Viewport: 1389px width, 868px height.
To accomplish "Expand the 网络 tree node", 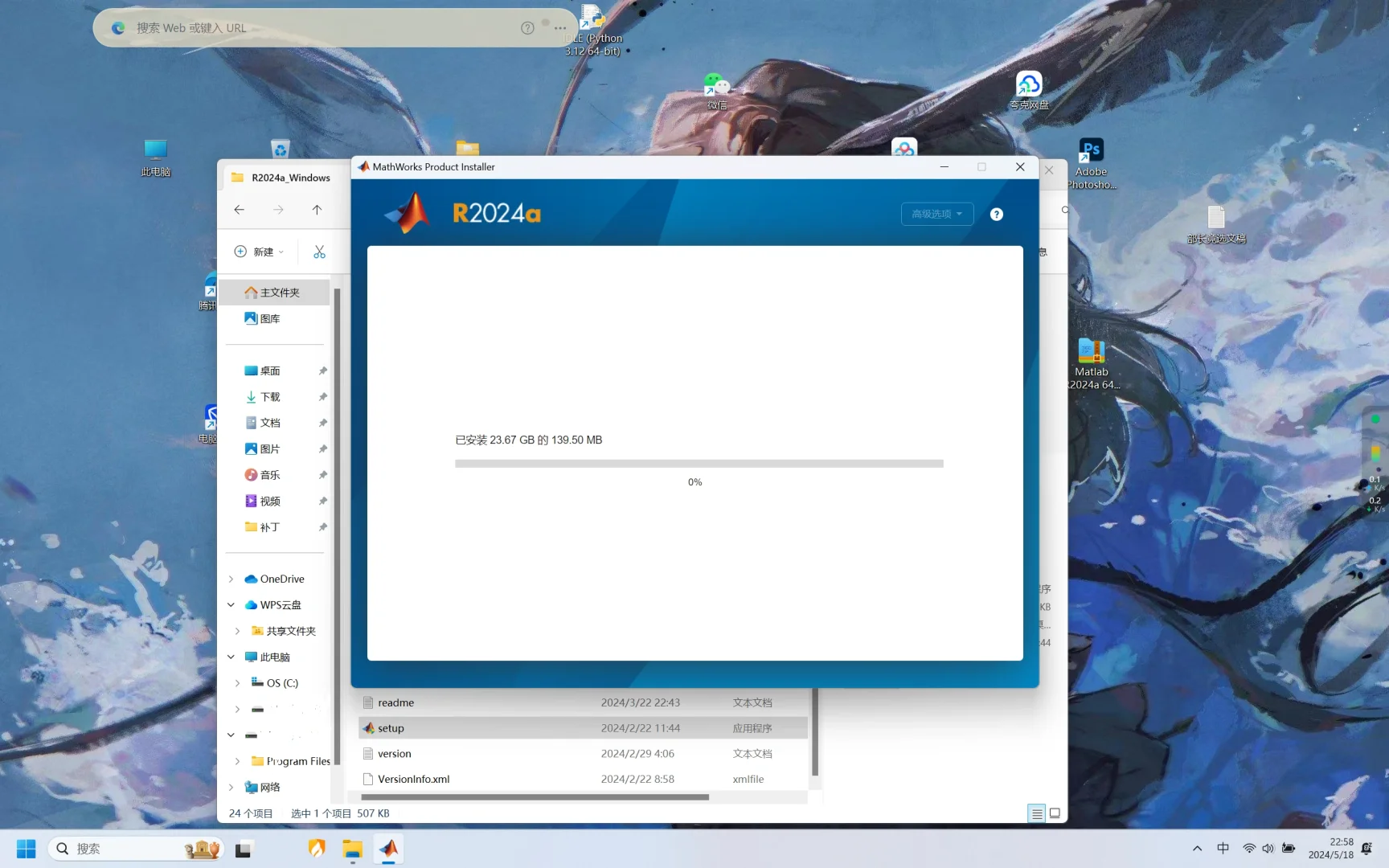I will click(x=231, y=788).
